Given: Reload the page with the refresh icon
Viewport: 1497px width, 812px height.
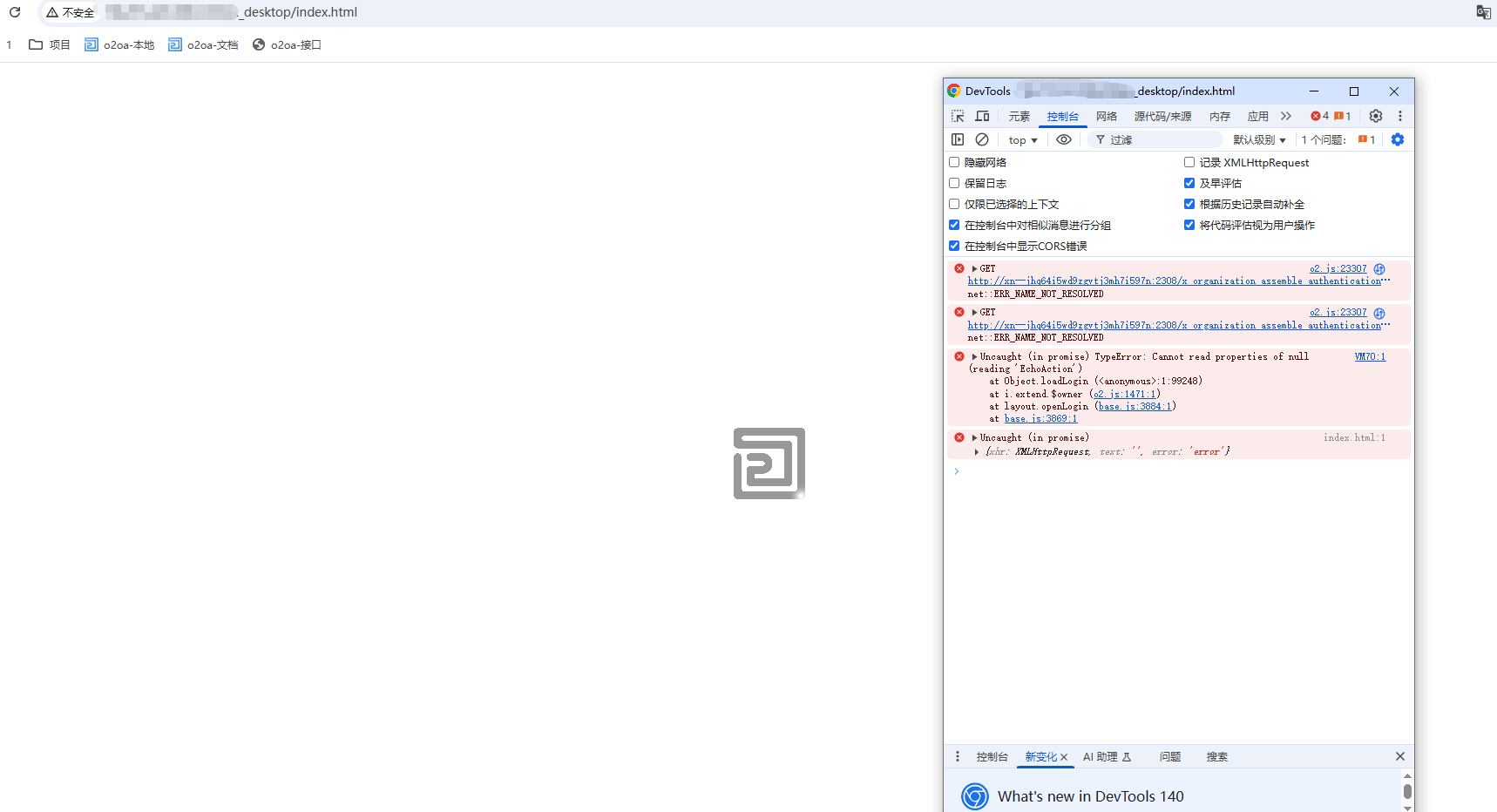Looking at the screenshot, I should pos(15,12).
